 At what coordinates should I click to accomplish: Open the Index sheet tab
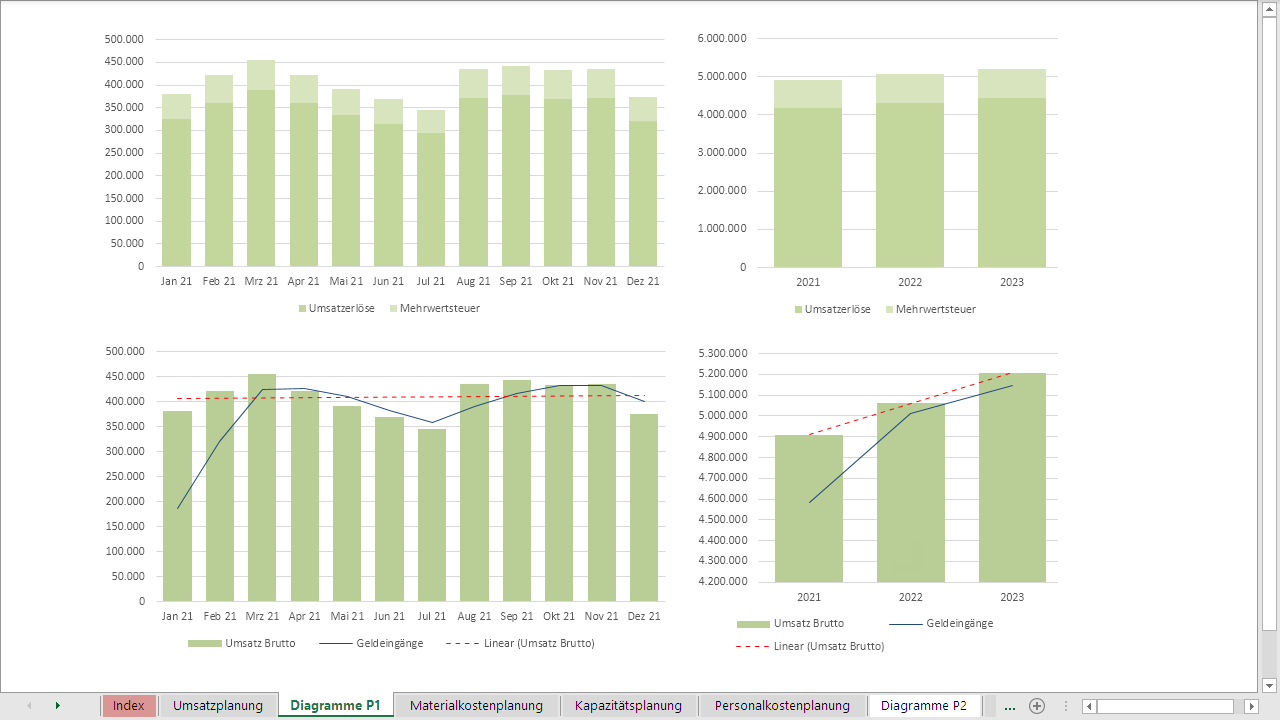[x=129, y=705]
